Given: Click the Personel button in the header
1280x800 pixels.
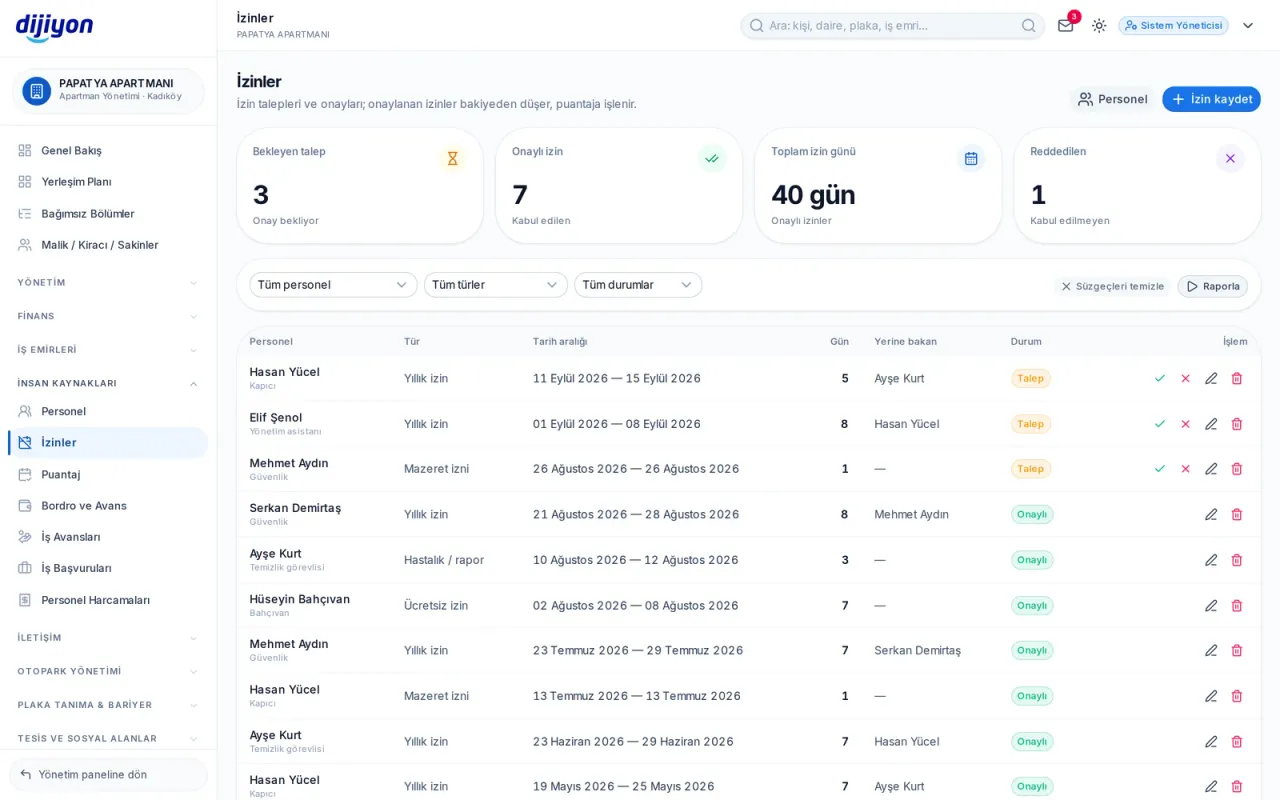Looking at the screenshot, I should tap(1112, 99).
